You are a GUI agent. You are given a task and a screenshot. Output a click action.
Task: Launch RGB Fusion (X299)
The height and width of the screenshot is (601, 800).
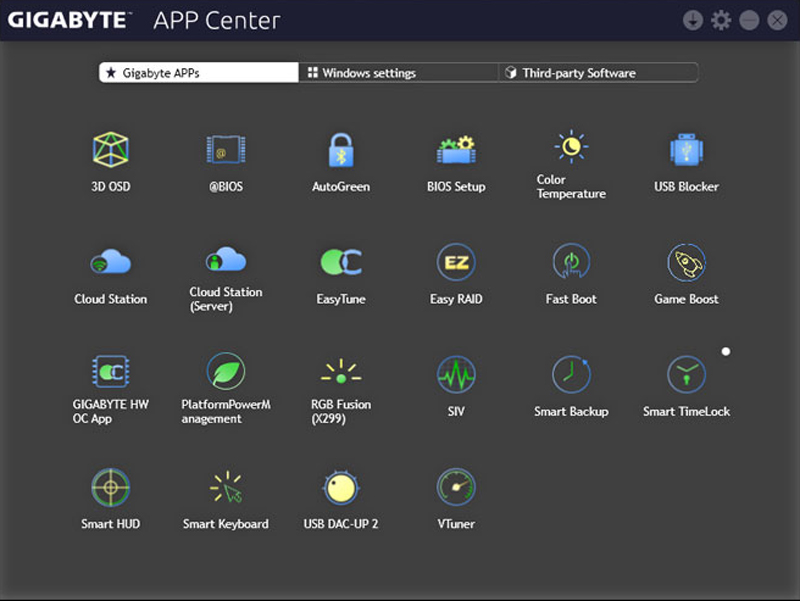341,374
